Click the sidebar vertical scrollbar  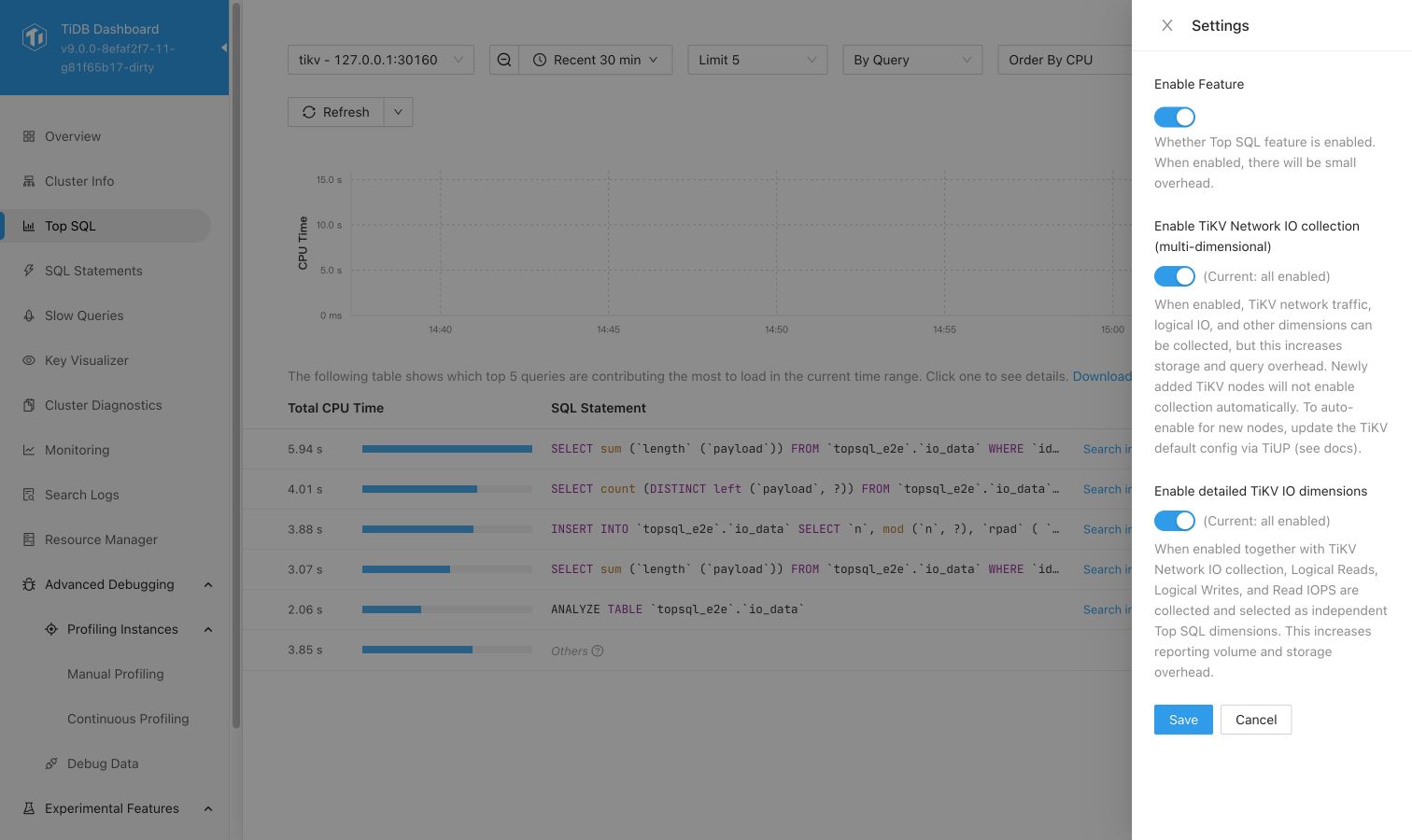click(236, 364)
